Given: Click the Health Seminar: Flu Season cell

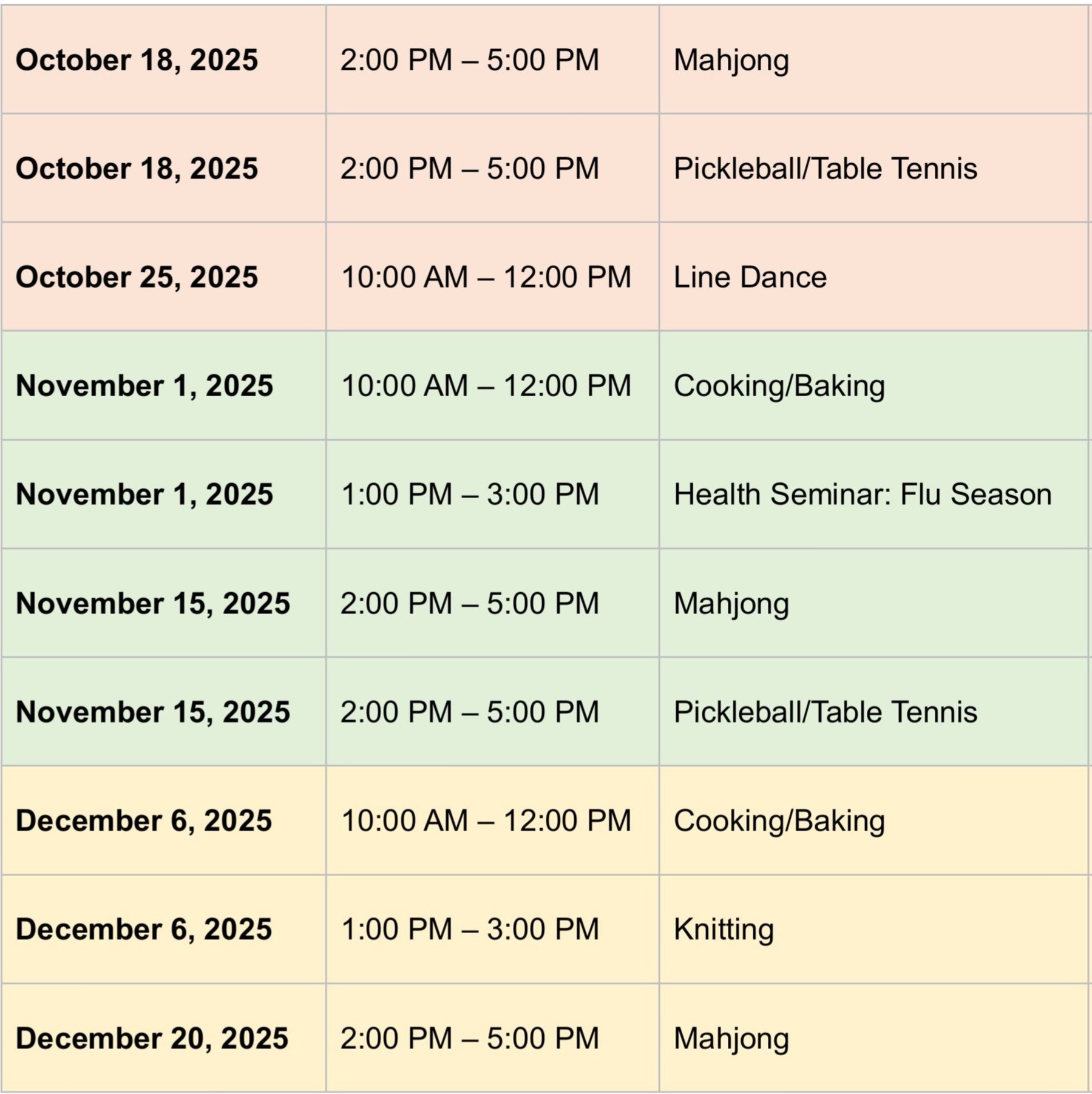Looking at the screenshot, I should (x=862, y=495).
